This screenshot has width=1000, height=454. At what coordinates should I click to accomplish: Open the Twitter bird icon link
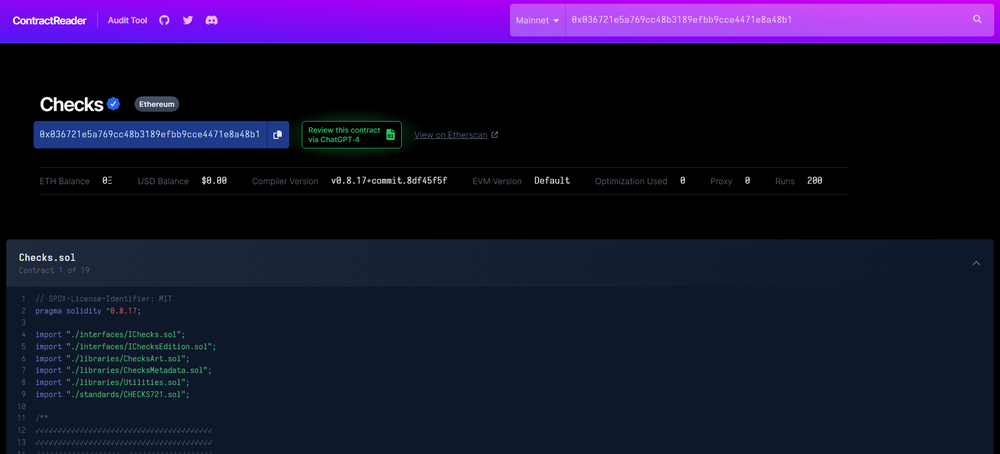point(188,20)
